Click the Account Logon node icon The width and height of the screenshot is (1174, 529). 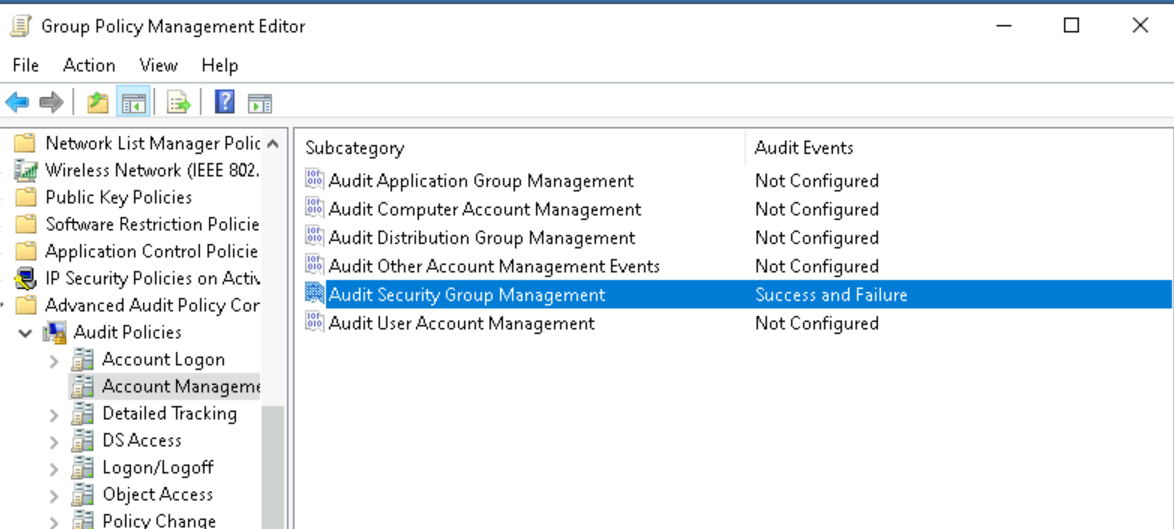pos(82,360)
